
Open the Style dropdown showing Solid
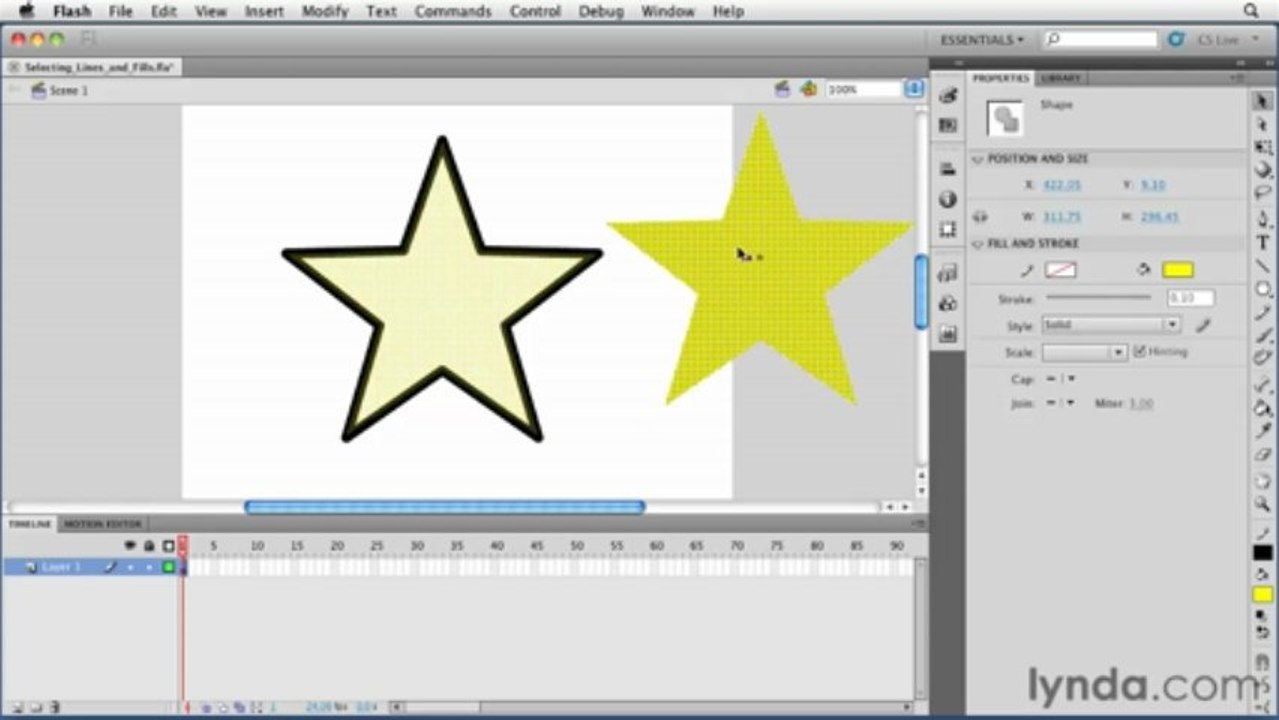pyautogui.click(x=1111, y=325)
